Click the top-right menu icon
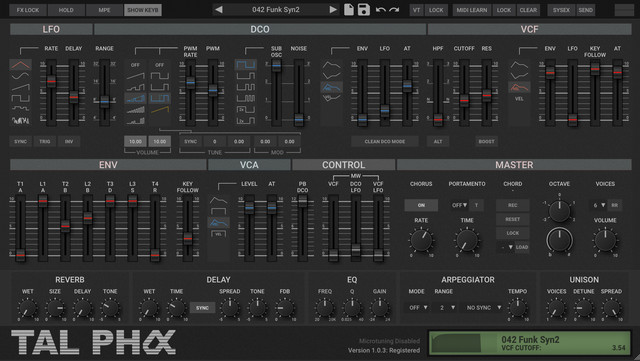This screenshot has height=361, width=640. pos(624,10)
